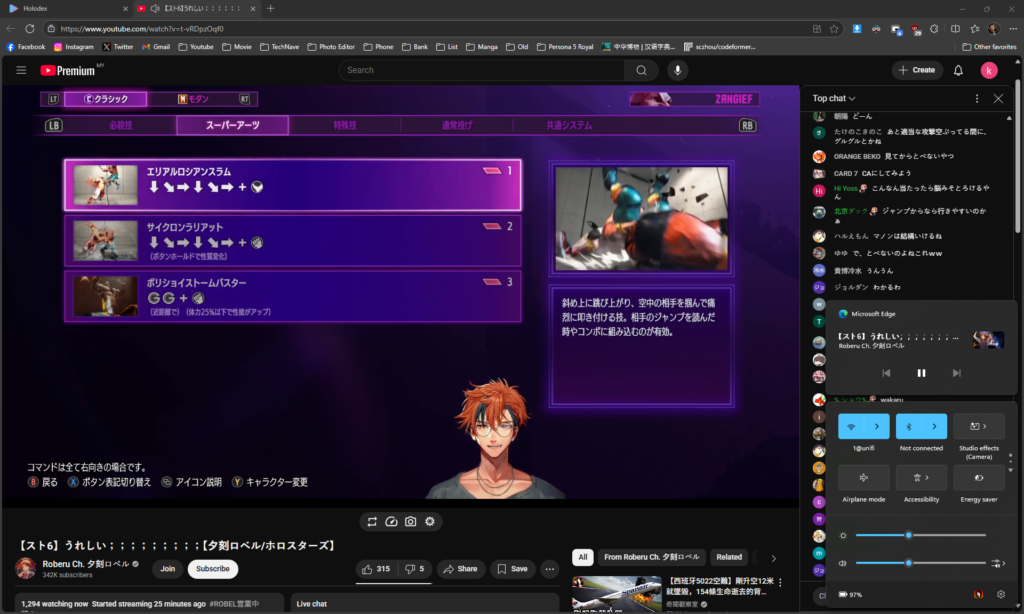This screenshot has height=614, width=1024.
Task: Open the Bank favorites folder
Action: pyautogui.click(x=415, y=47)
